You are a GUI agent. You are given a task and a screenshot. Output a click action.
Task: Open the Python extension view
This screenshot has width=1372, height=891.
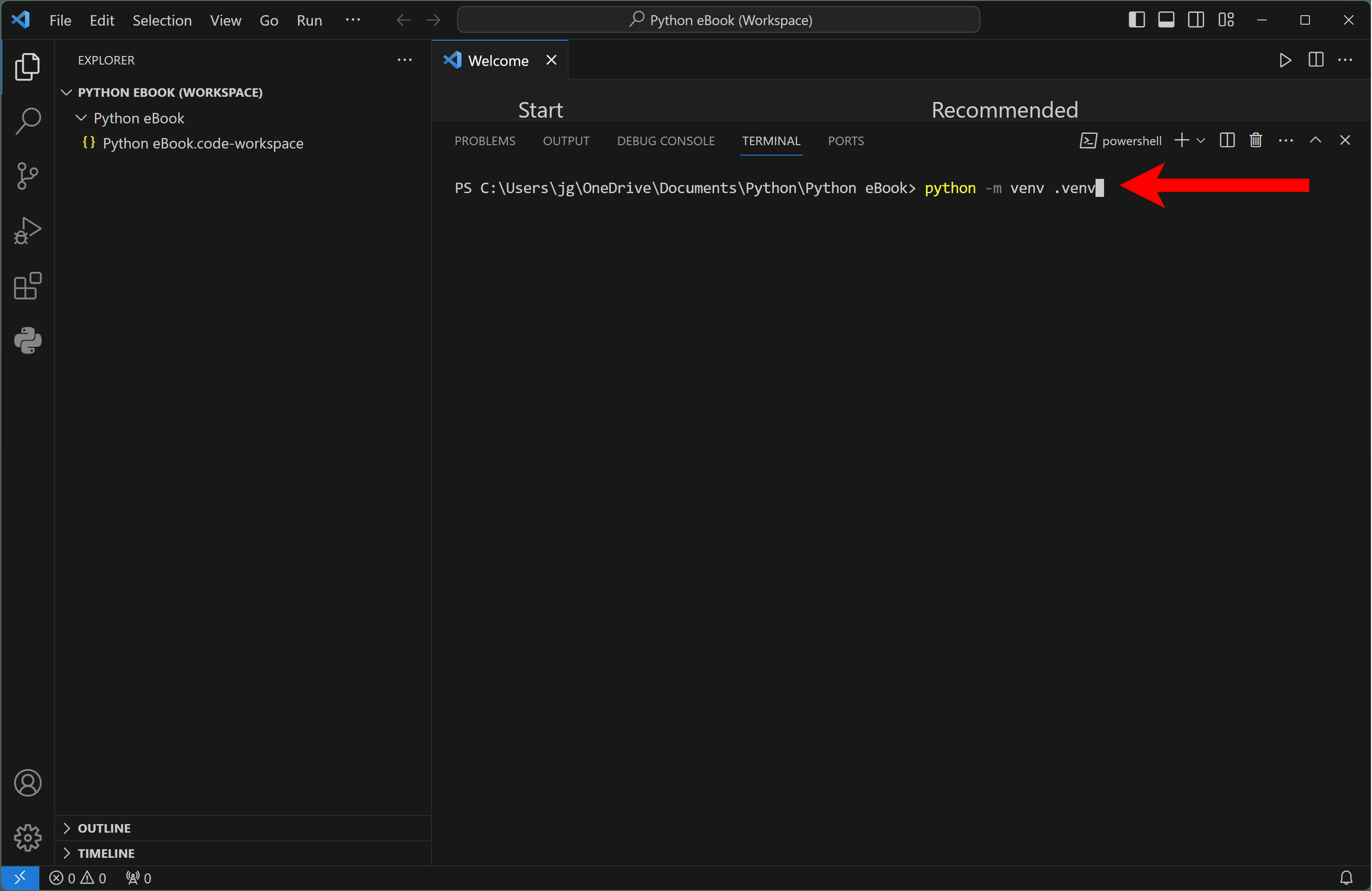(x=27, y=340)
